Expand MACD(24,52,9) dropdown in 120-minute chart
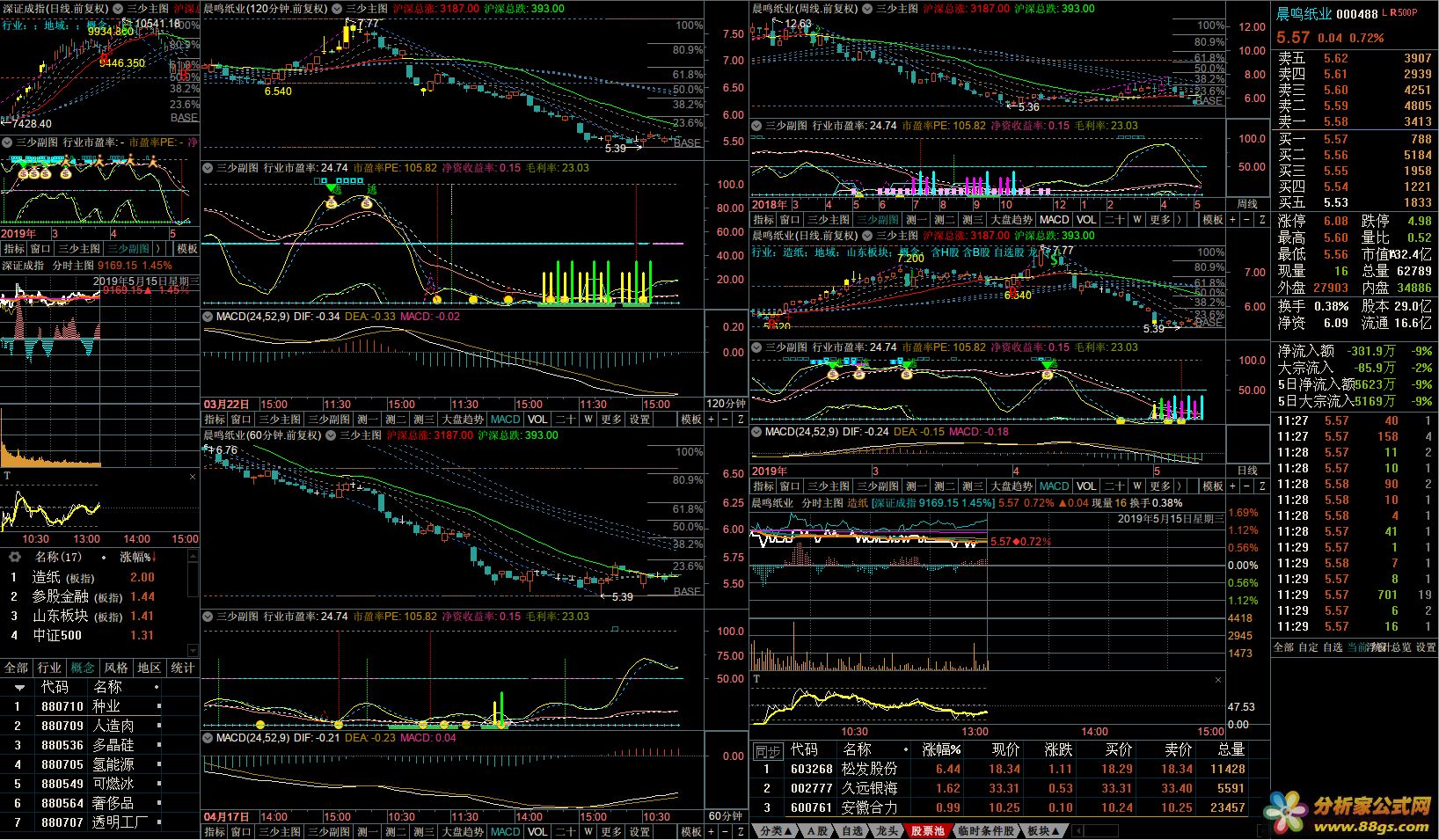The width and height of the screenshot is (1439, 840). 208,317
